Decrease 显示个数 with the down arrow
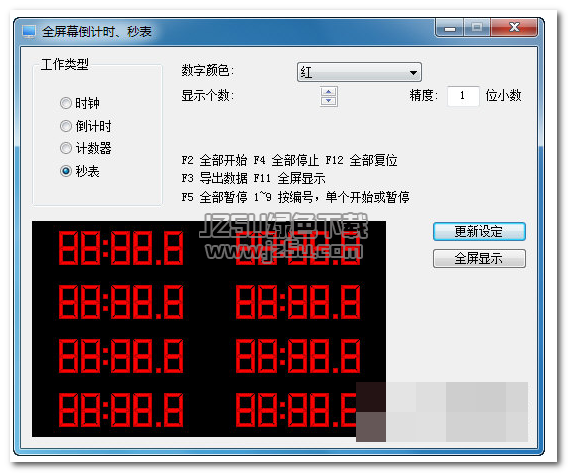 pyautogui.click(x=329, y=101)
